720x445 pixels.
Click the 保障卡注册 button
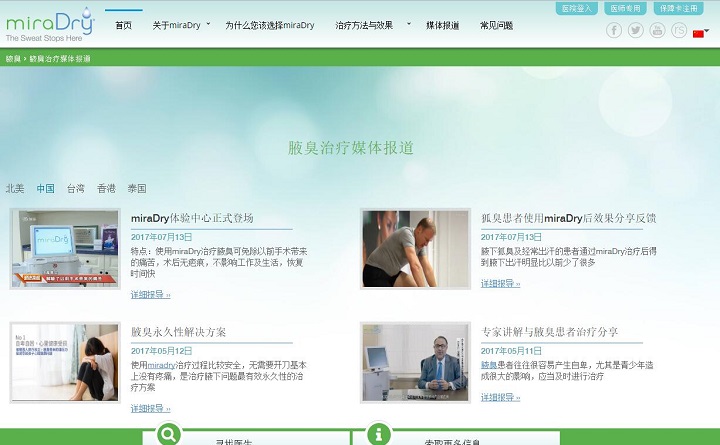678,8
